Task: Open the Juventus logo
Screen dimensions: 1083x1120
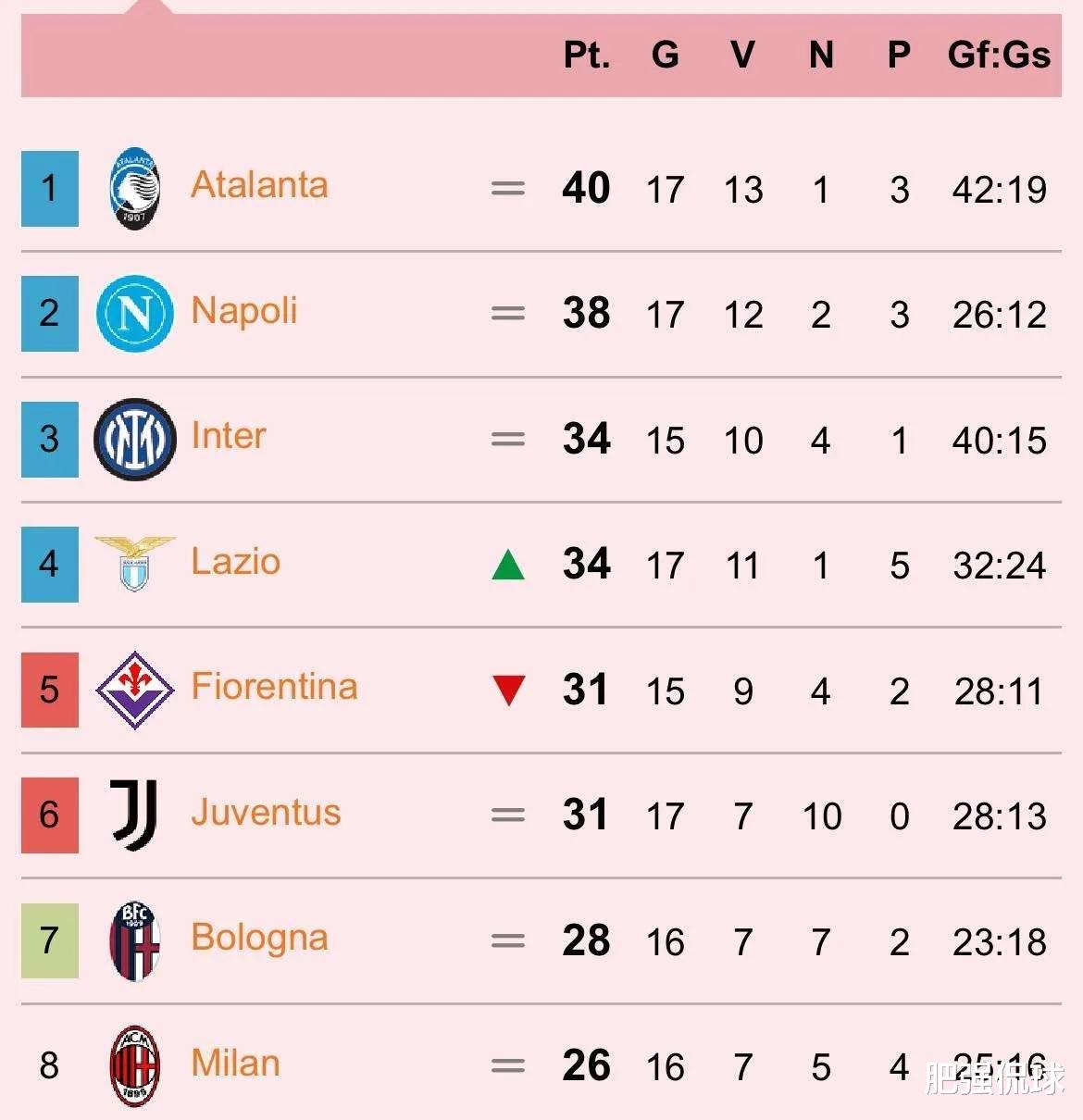Action: coord(135,815)
